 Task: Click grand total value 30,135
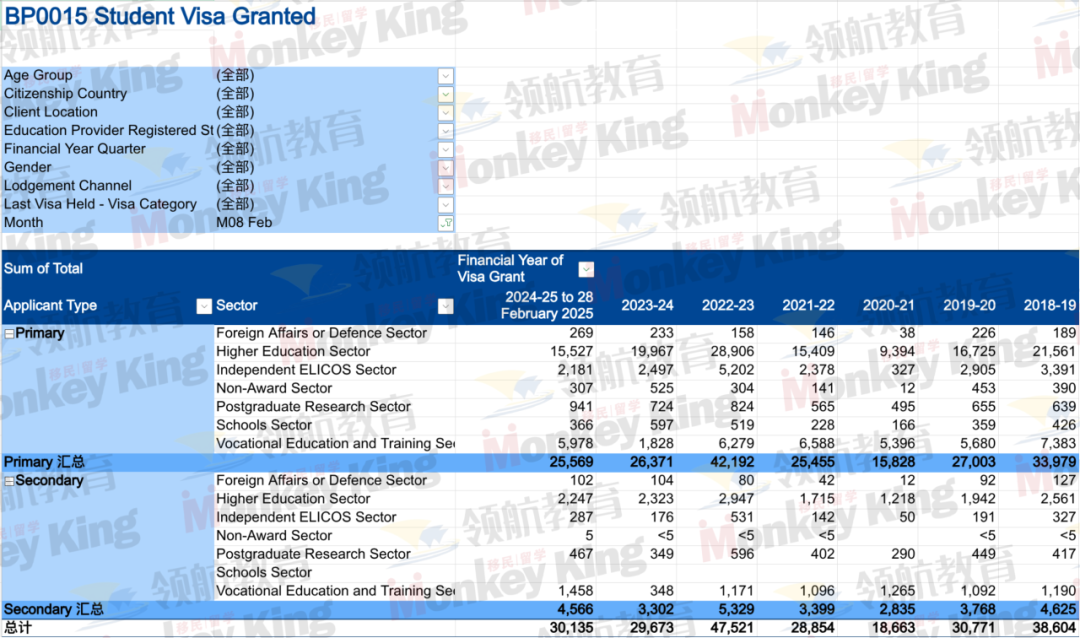571,628
